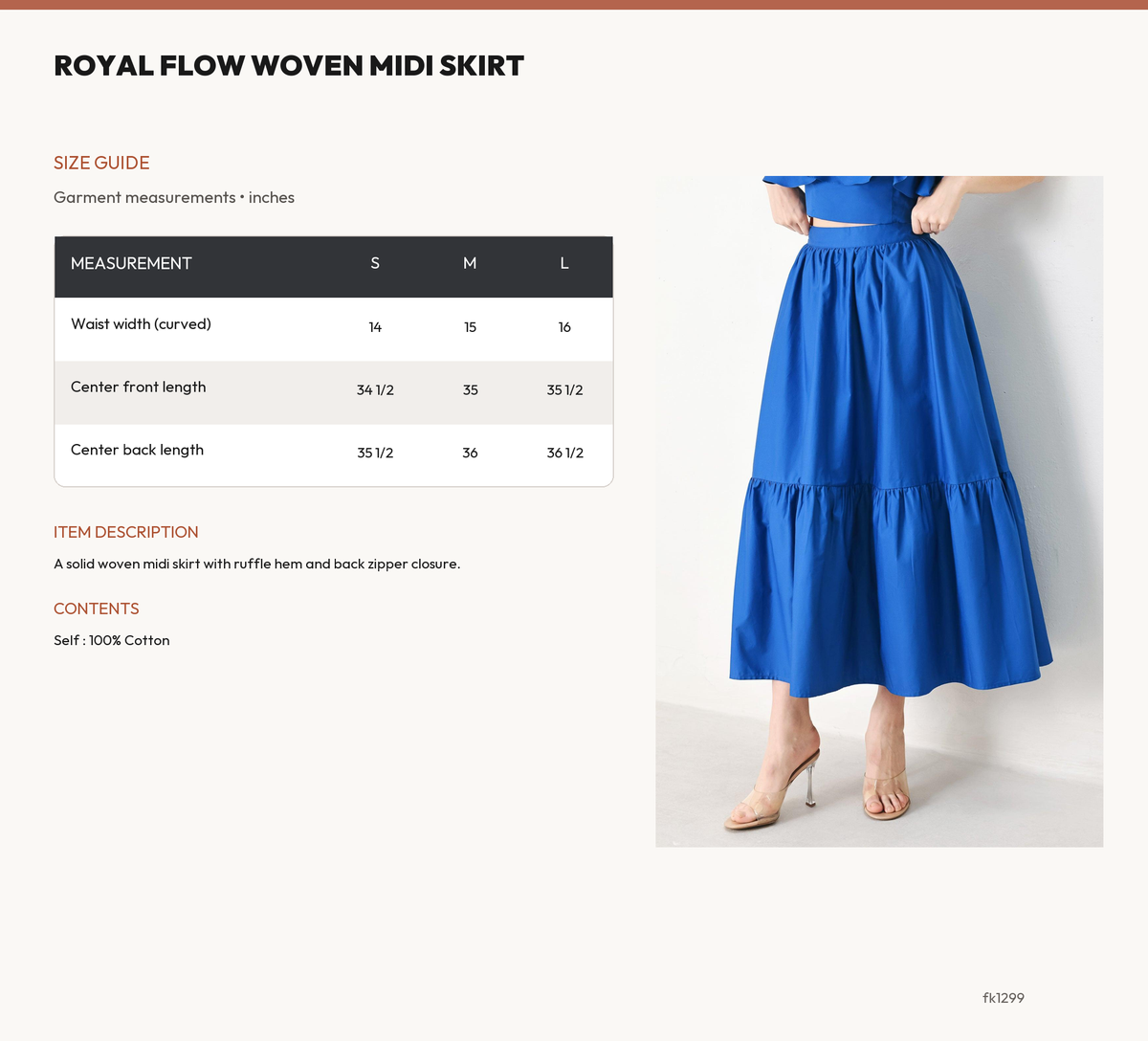Click the ITEM DESCRIPTION heading
The height and width of the screenshot is (1041, 1148).
coord(126,532)
